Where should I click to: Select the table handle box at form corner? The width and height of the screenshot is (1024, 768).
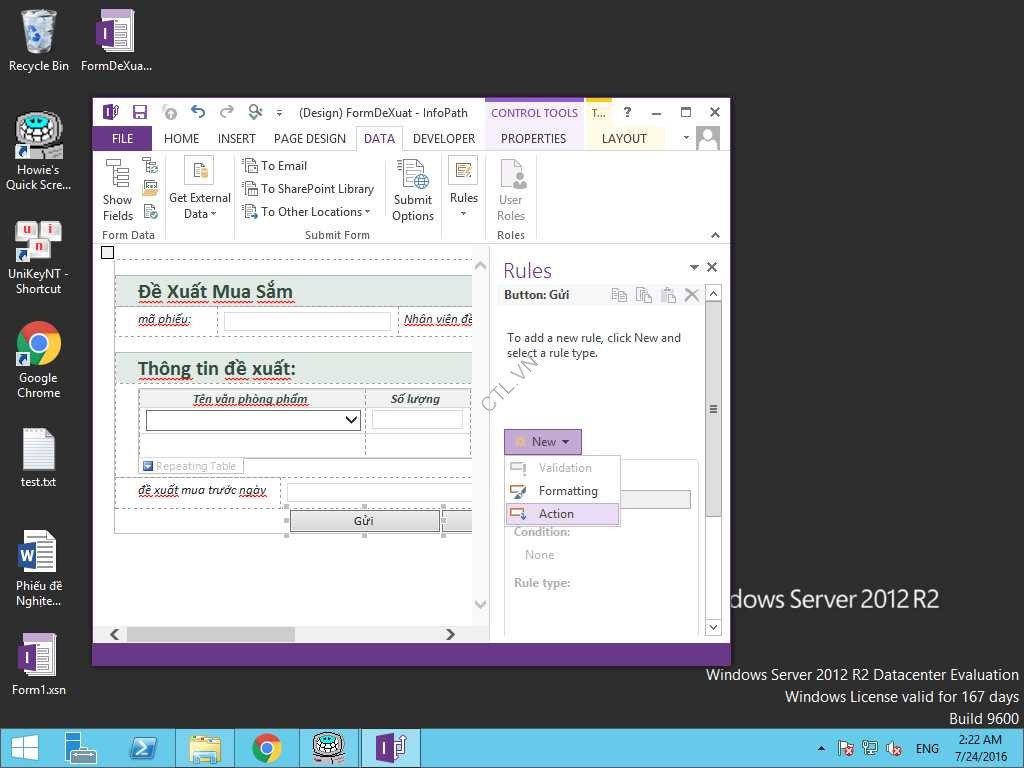(108, 253)
